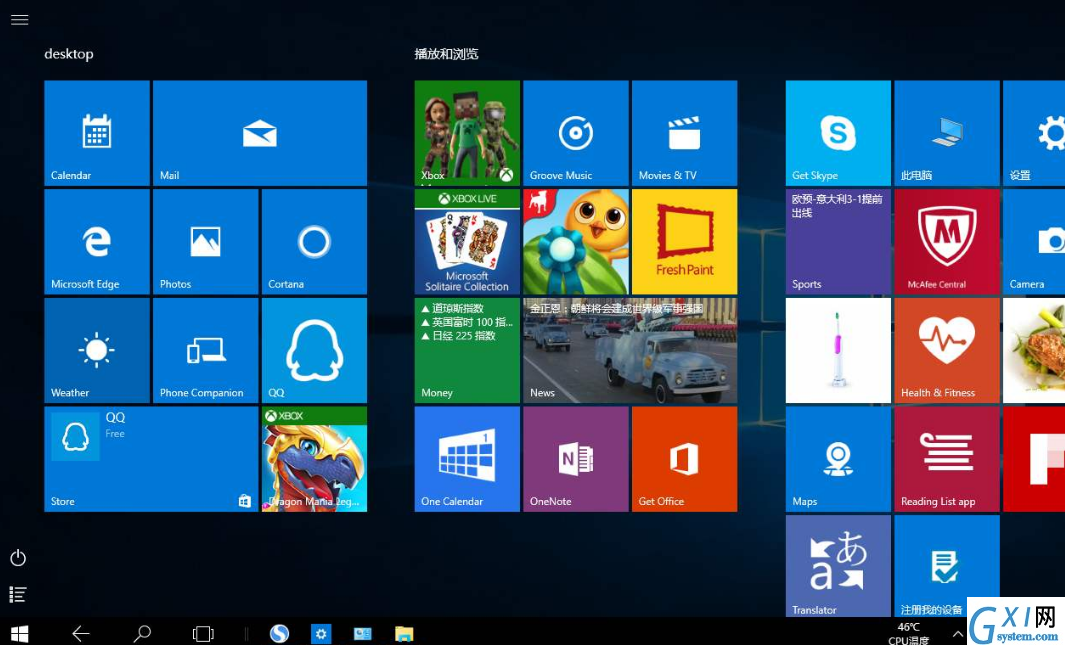1065x645 pixels.
Task: Open the Power options button
Action: (x=18, y=558)
